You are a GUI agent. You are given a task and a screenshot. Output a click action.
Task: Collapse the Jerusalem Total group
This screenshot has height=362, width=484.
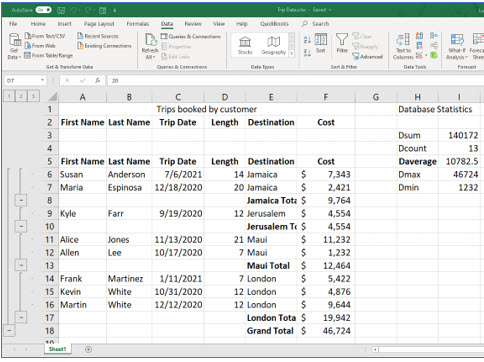[x=21, y=226]
